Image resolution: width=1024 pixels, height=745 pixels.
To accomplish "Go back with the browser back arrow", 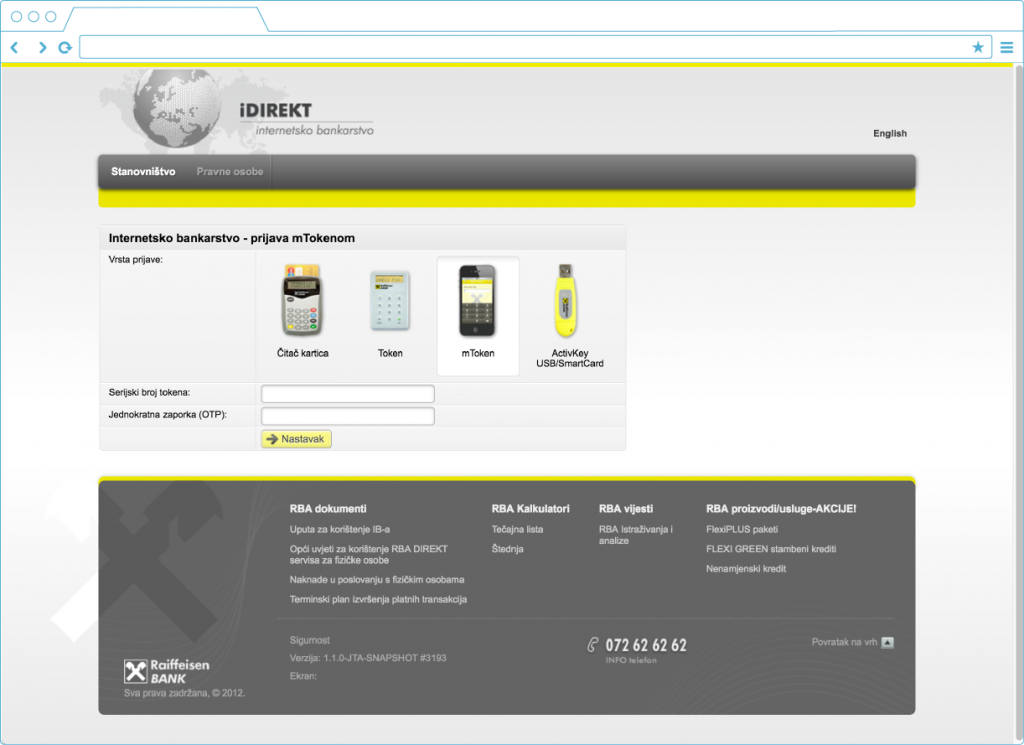I will pyautogui.click(x=14, y=47).
